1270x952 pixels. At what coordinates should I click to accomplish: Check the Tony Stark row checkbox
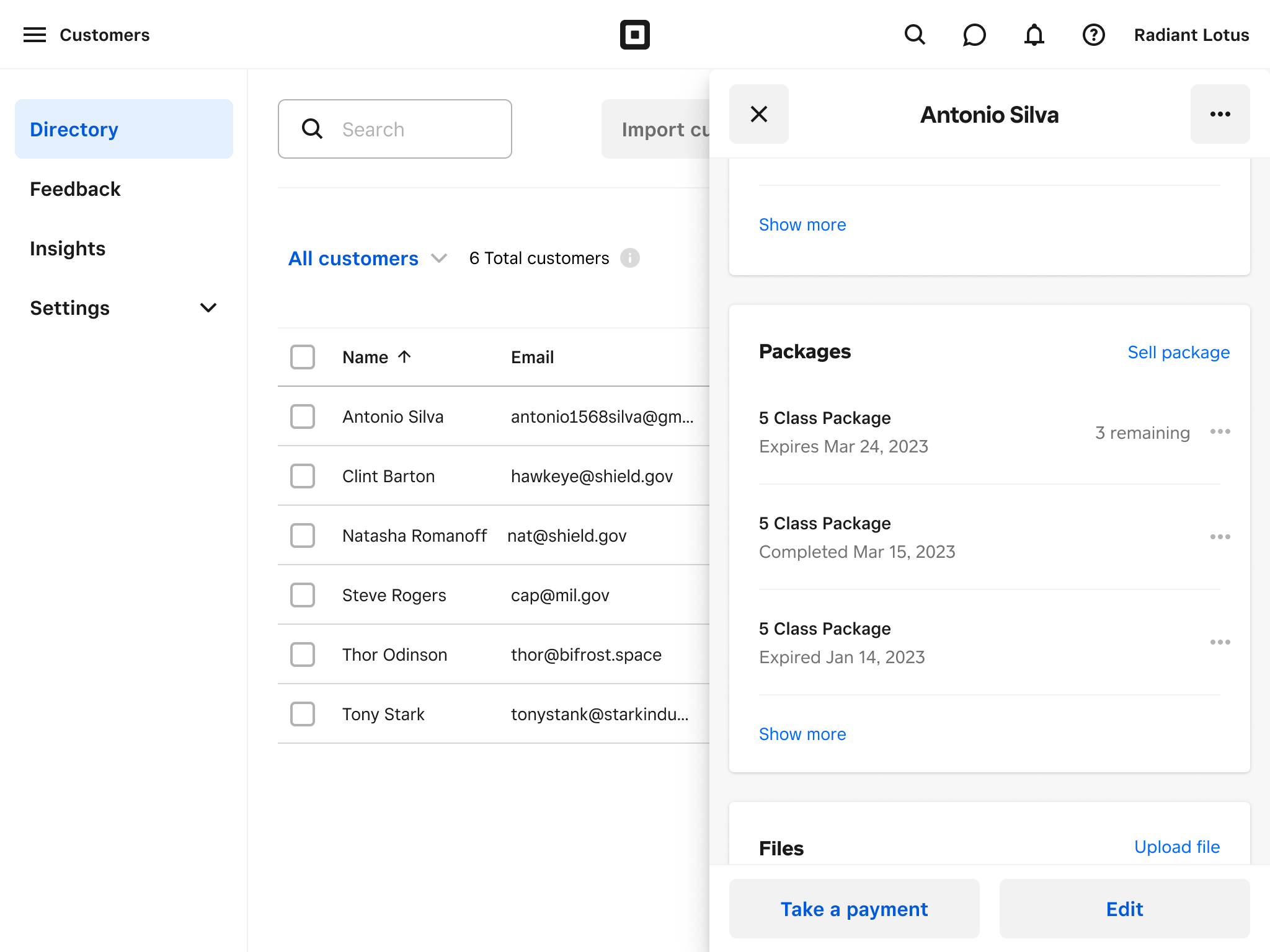(x=303, y=714)
